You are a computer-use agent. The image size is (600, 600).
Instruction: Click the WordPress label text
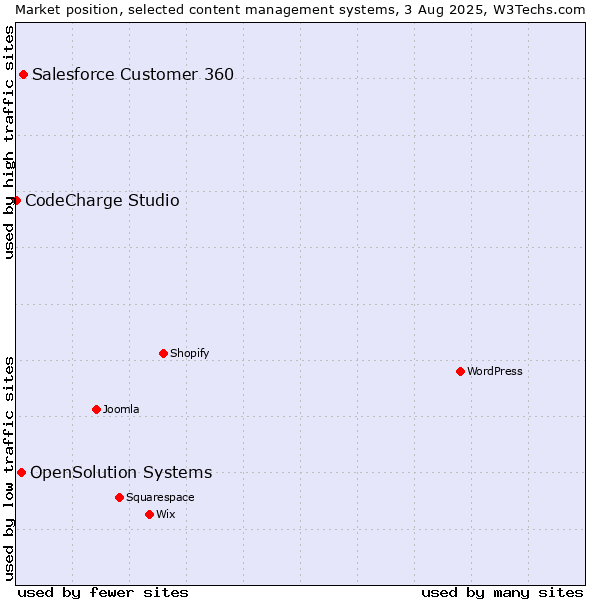495,371
